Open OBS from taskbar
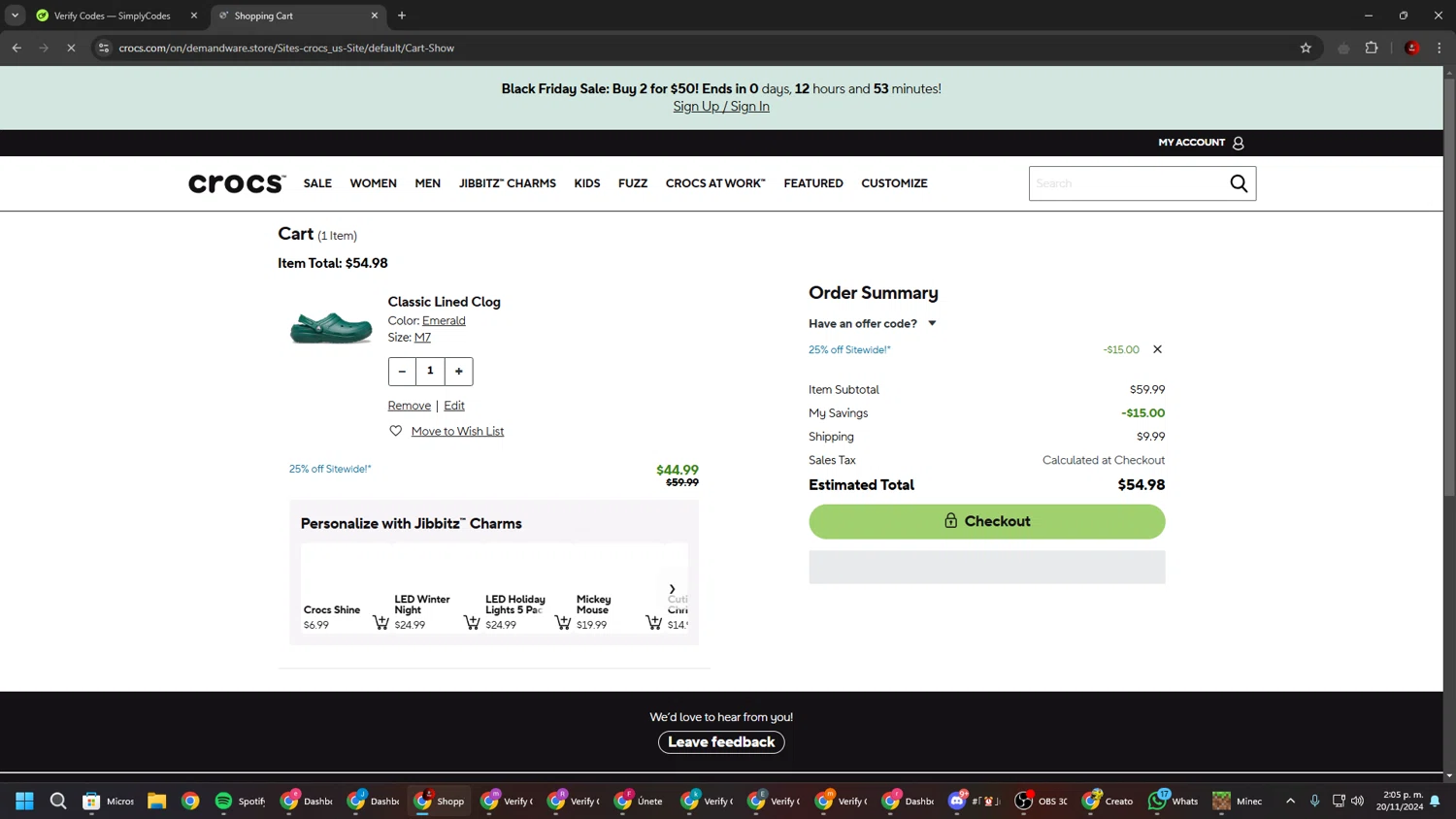This screenshot has height=819, width=1456. [1041, 801]
